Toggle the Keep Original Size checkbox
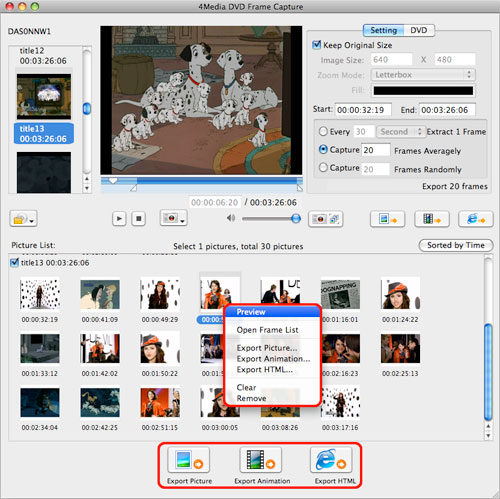The width and height of the screenshot is (500, 499). [x=316, y=45]
